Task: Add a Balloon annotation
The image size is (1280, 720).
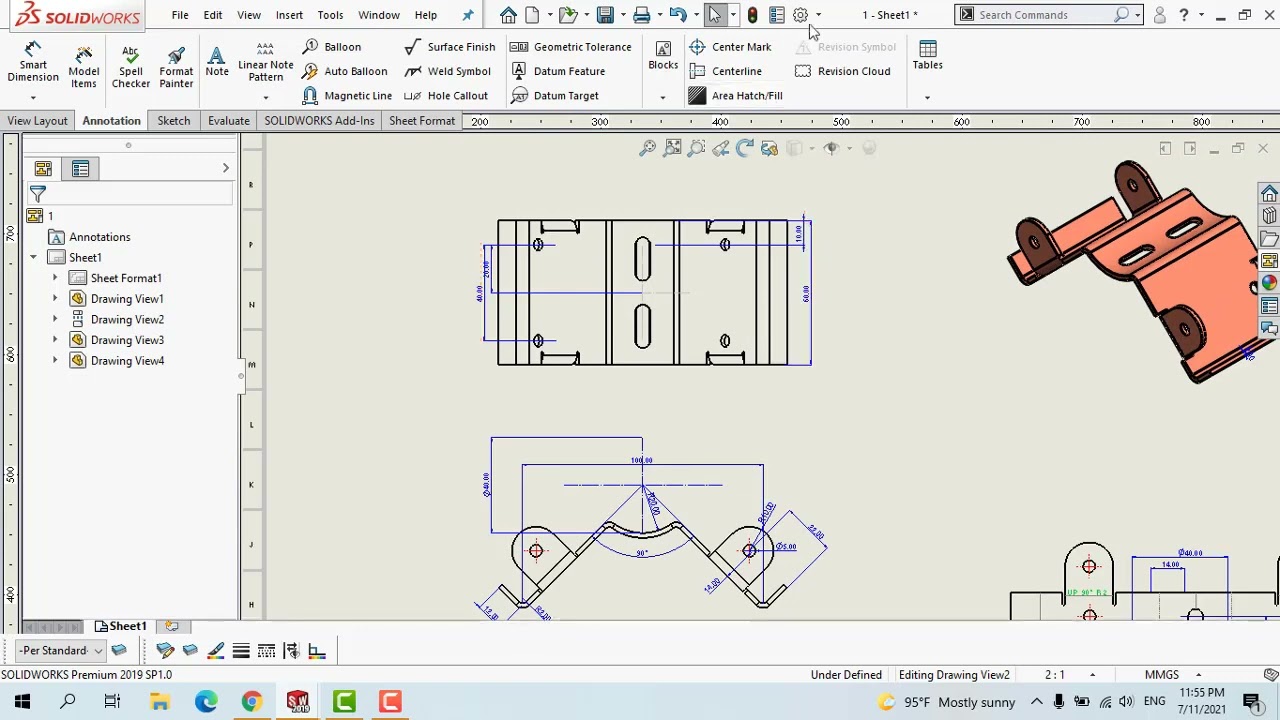Action: pyautogui.click(x=331, y=47)
